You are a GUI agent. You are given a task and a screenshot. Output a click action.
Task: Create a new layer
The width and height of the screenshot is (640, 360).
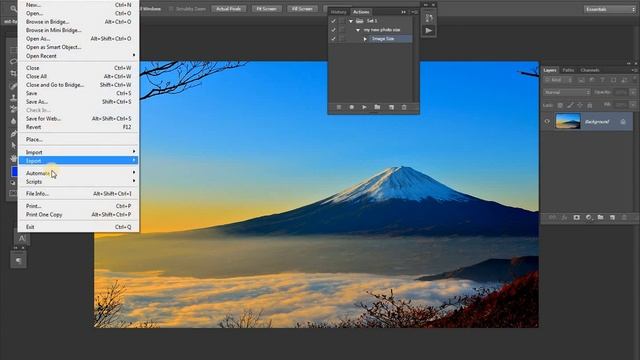click(x=612, y=218)
